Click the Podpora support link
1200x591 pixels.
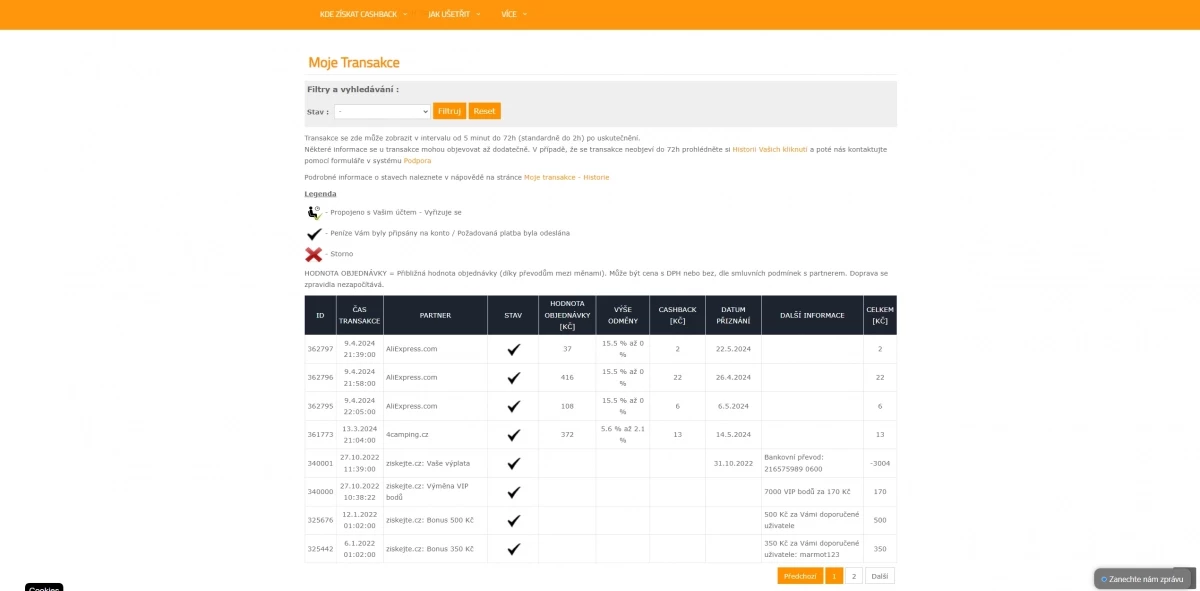click(418, 161)
